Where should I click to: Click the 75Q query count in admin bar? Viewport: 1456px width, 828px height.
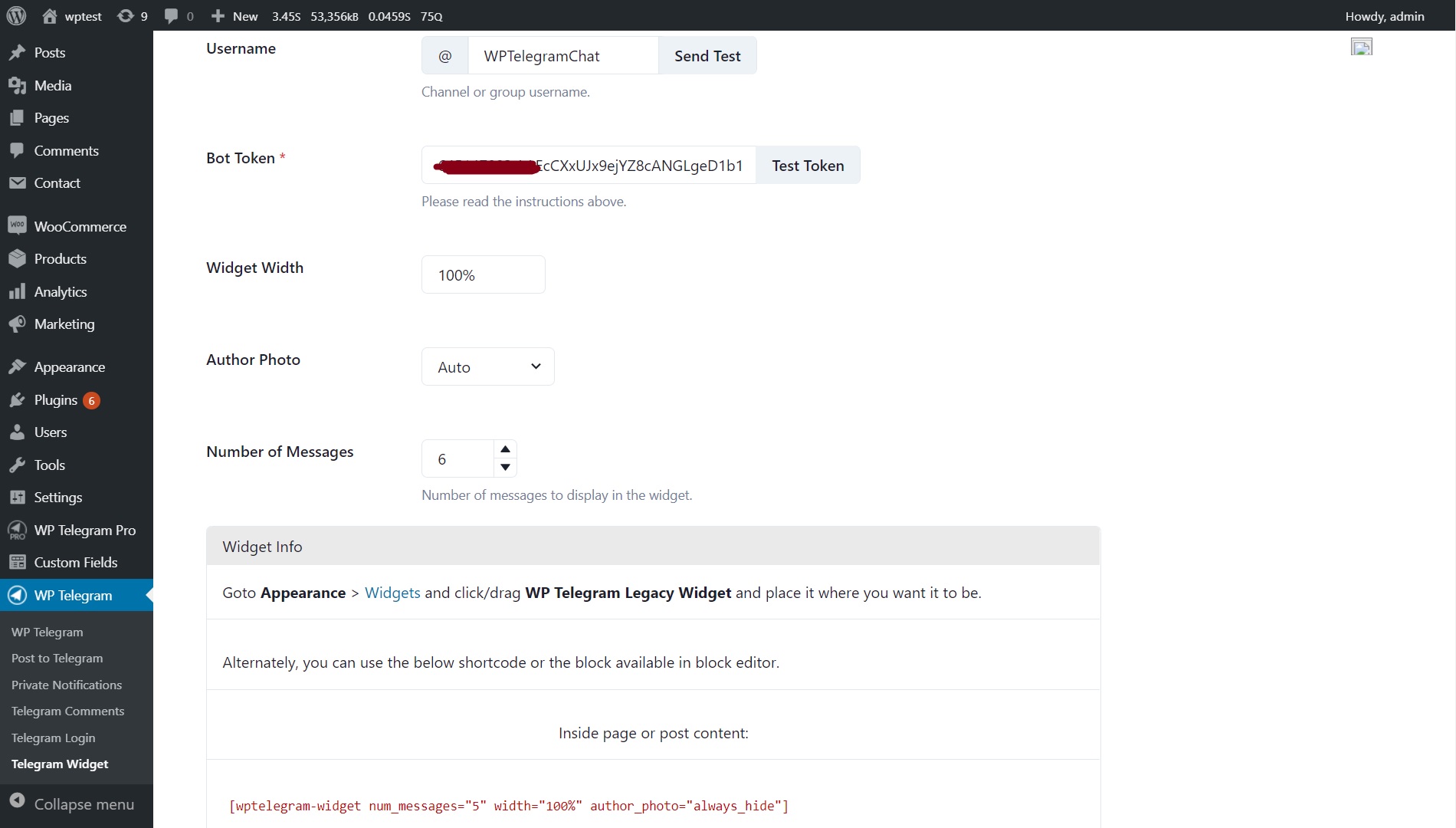coord(431,16)
